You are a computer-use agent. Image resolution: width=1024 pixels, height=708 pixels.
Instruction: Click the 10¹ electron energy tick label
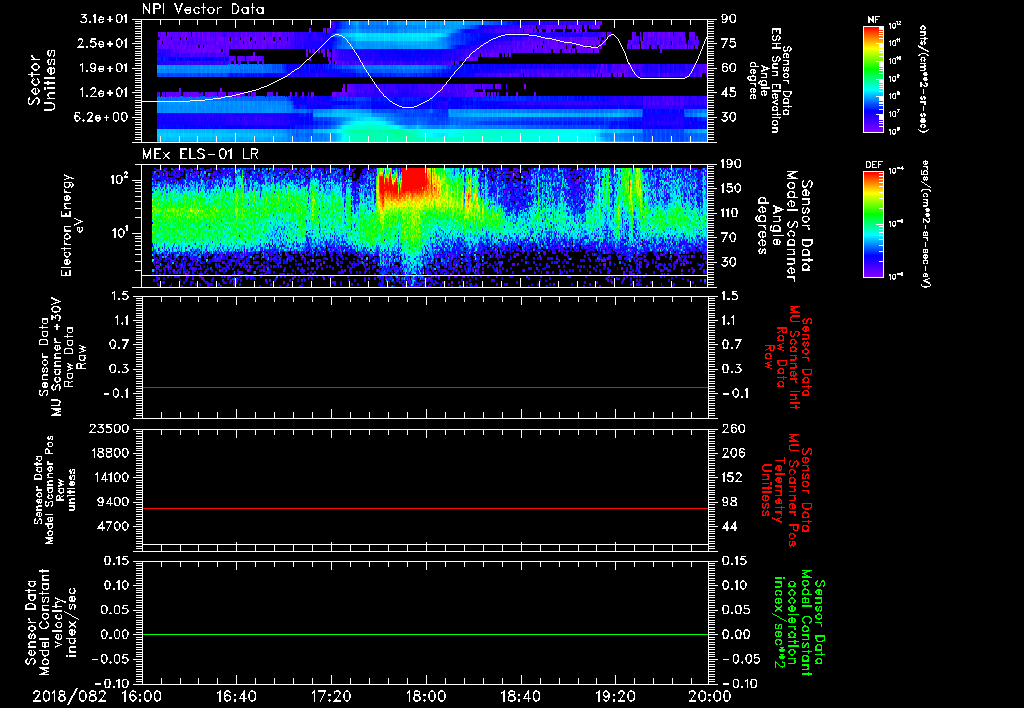pos(119,233)
